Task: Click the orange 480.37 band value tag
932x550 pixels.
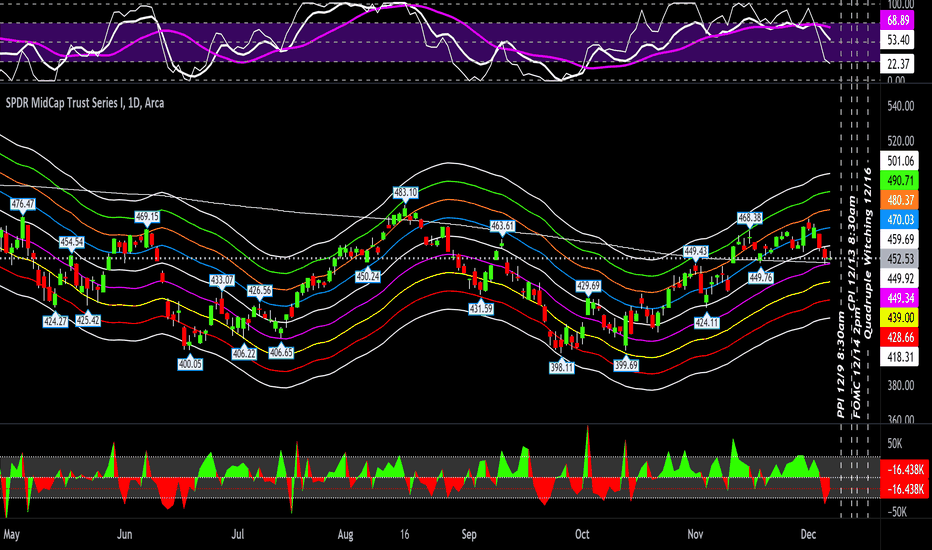Action: pyautogui.click(x=900, y=200)
